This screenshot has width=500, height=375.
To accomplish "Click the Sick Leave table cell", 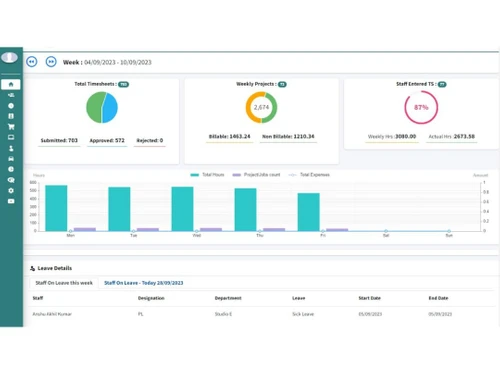I will tap(303, 314).
